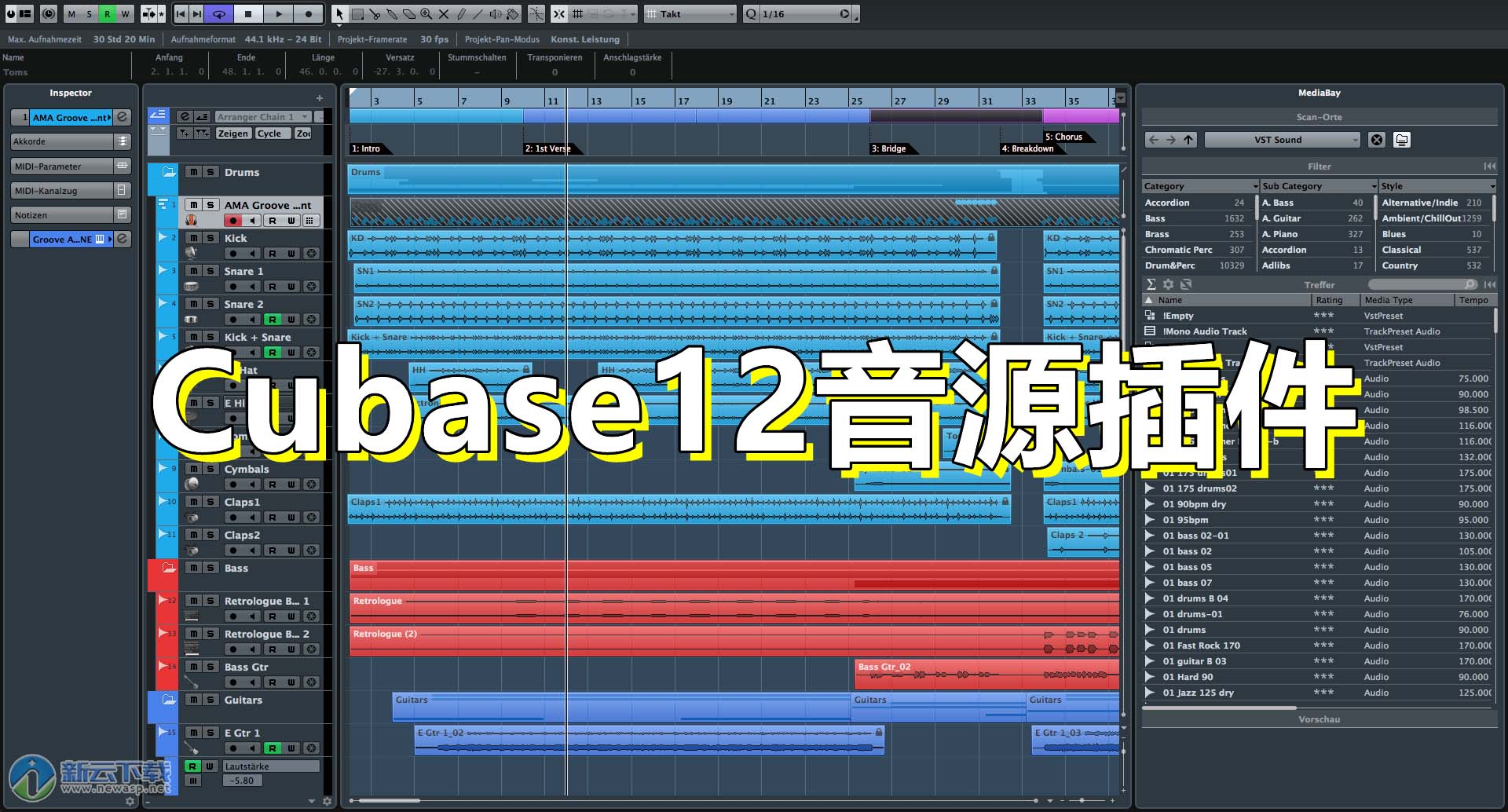Viewport: 1508px width, 812px height.
Task: Select the Mute X tool
Action: pyautogui.click(x=444, y=14)
